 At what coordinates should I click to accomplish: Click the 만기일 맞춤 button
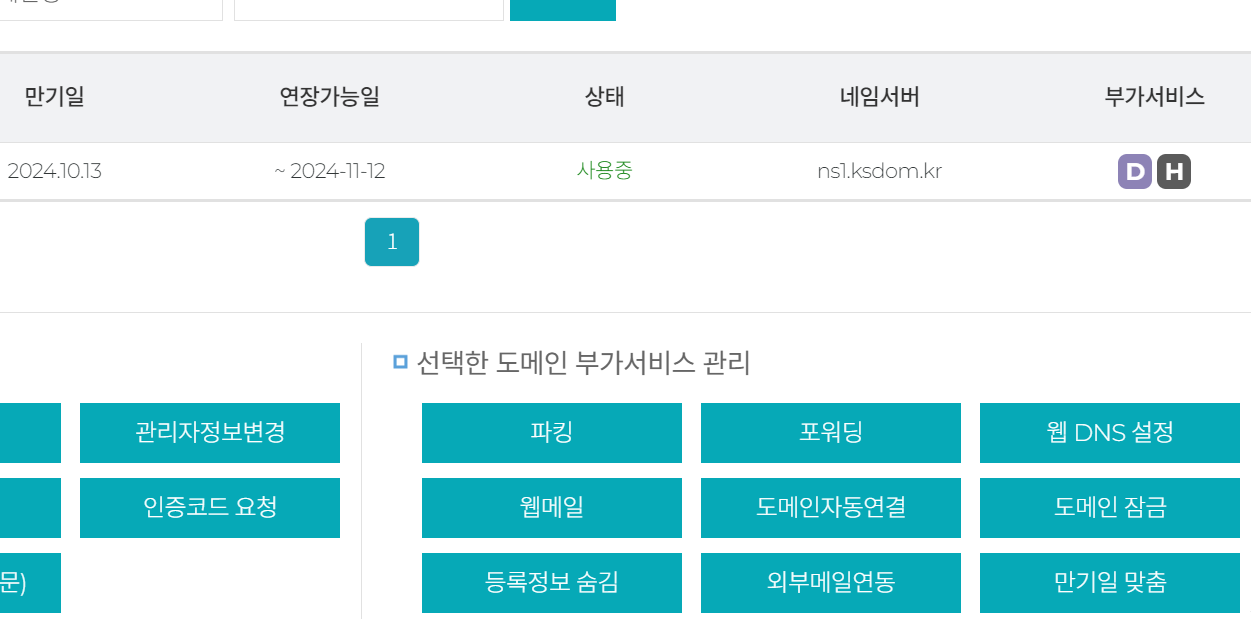(x=1110, y=583)
